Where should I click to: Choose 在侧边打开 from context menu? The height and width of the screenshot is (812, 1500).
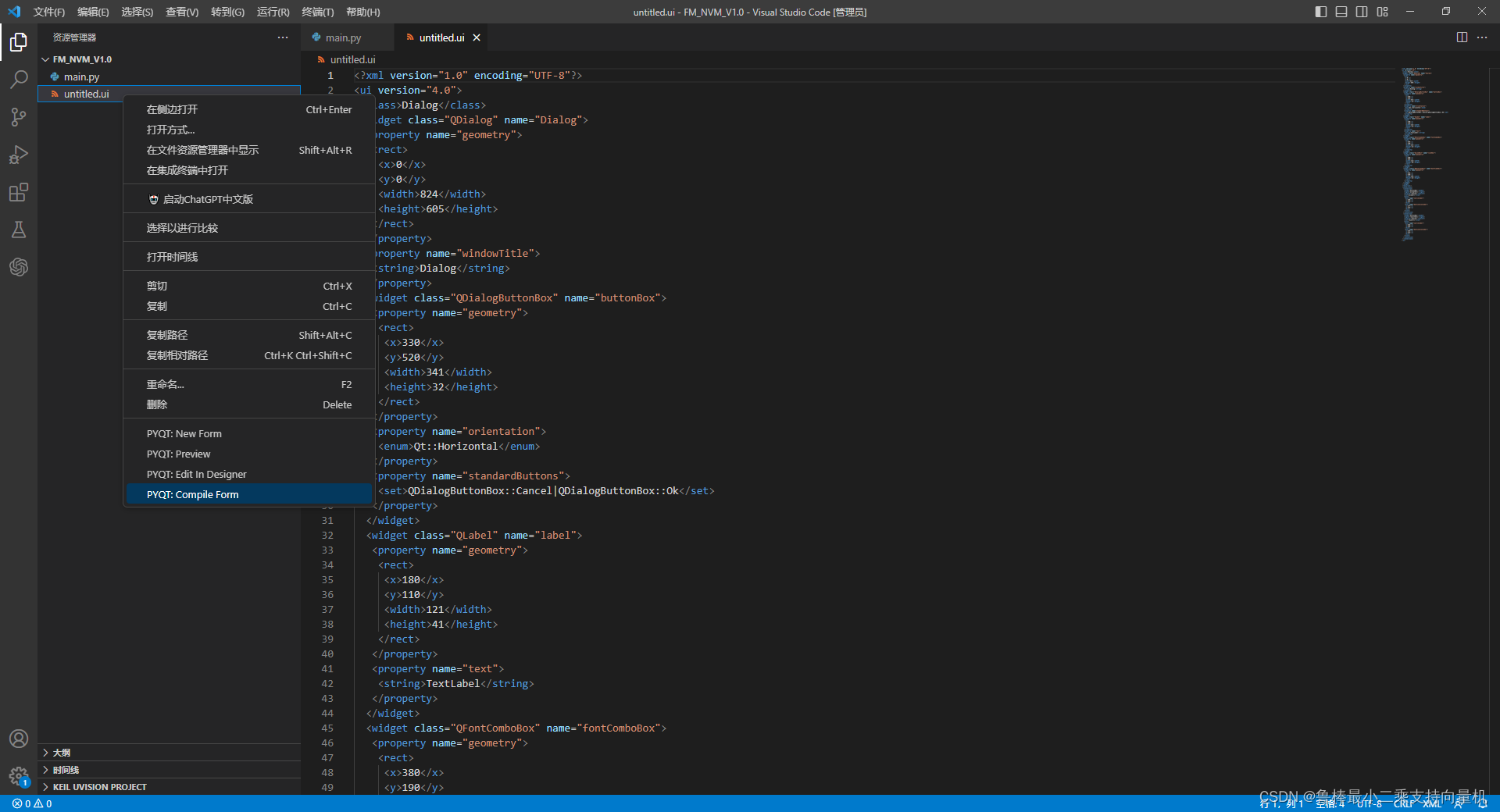coord(248,109)
